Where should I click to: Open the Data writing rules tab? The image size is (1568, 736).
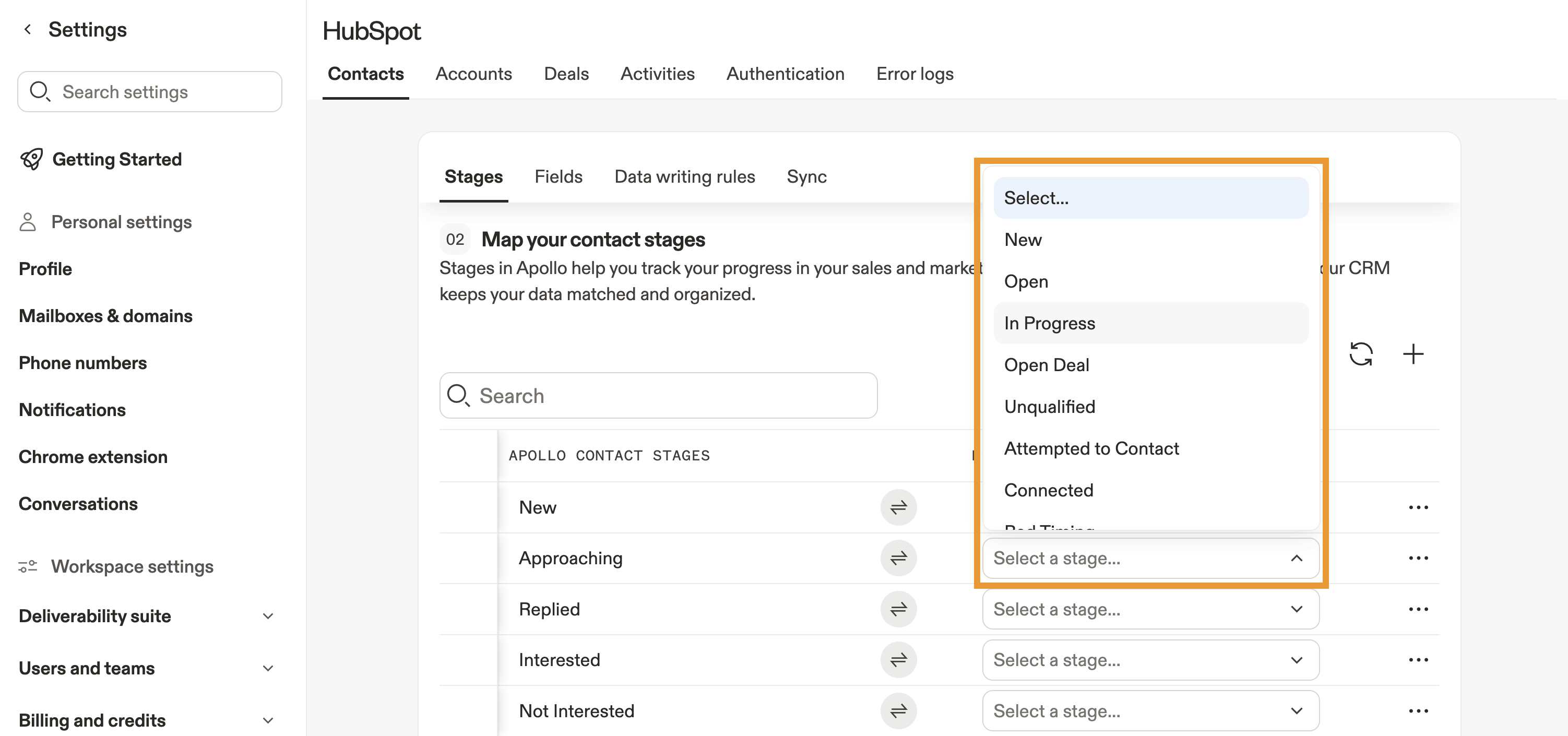pos(684,176)
